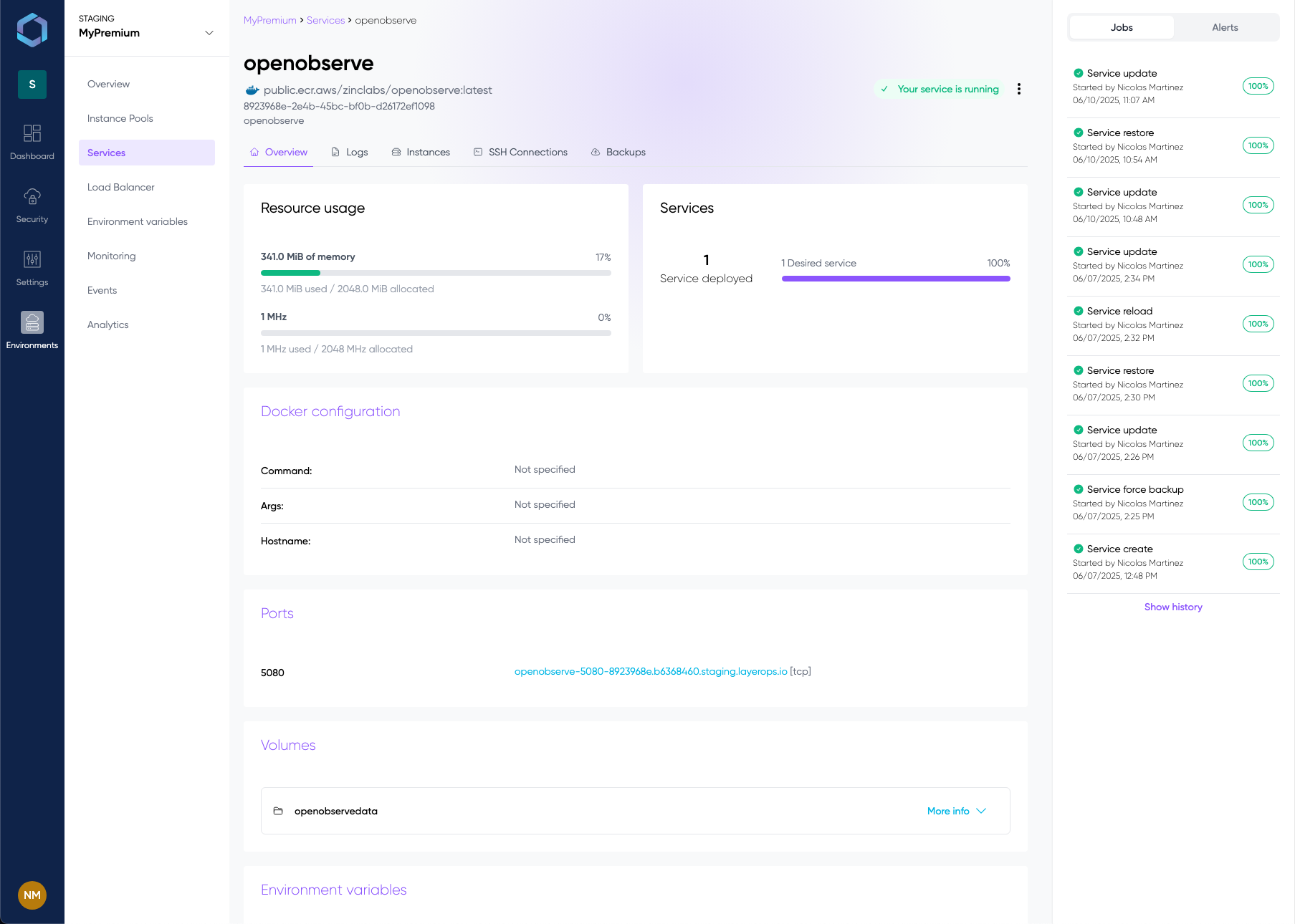This screenshot has height=924, width=1295.
Task: Select Services in the side menu
Action: coord(147,153)
